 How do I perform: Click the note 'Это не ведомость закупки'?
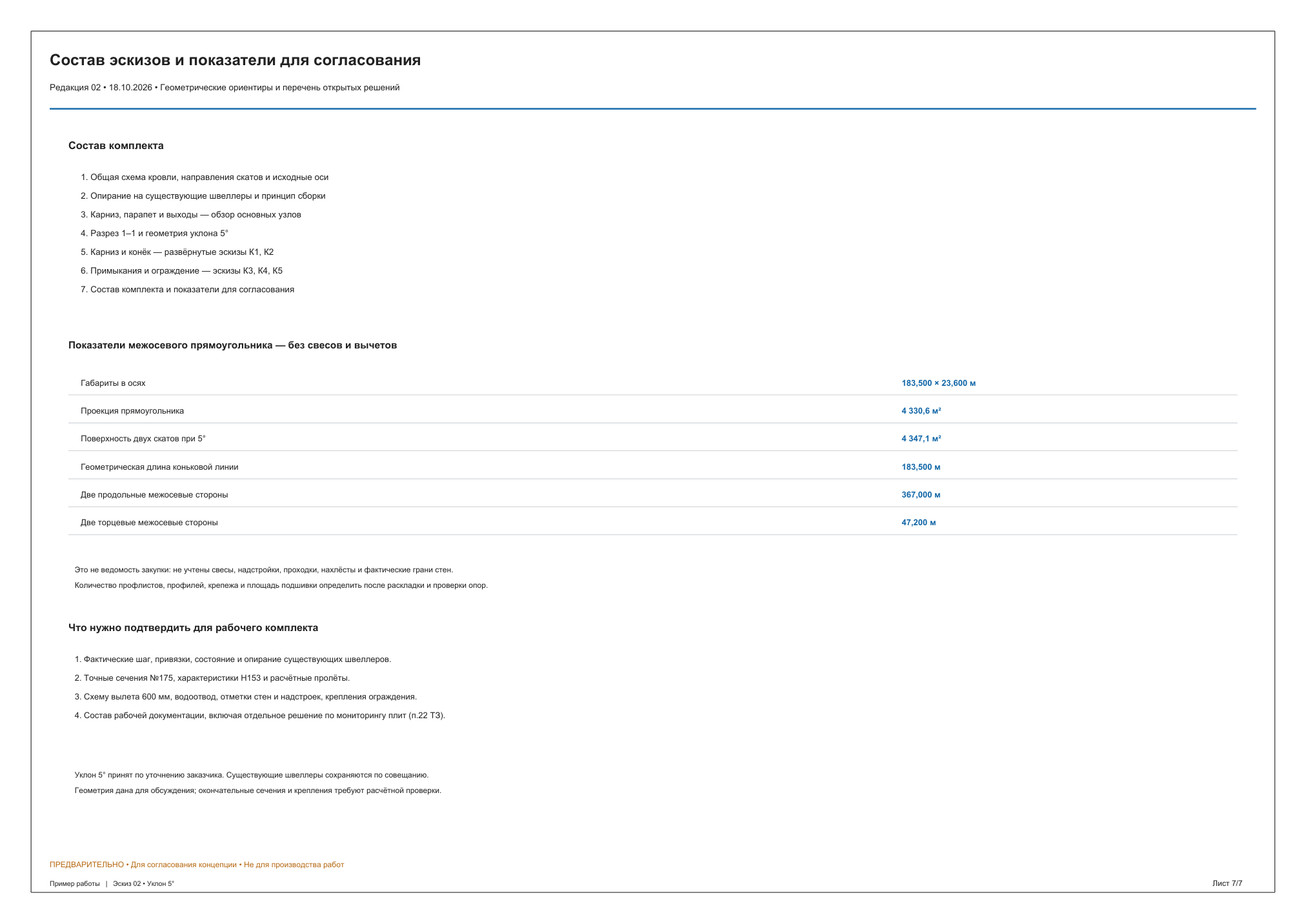point(264,570)
